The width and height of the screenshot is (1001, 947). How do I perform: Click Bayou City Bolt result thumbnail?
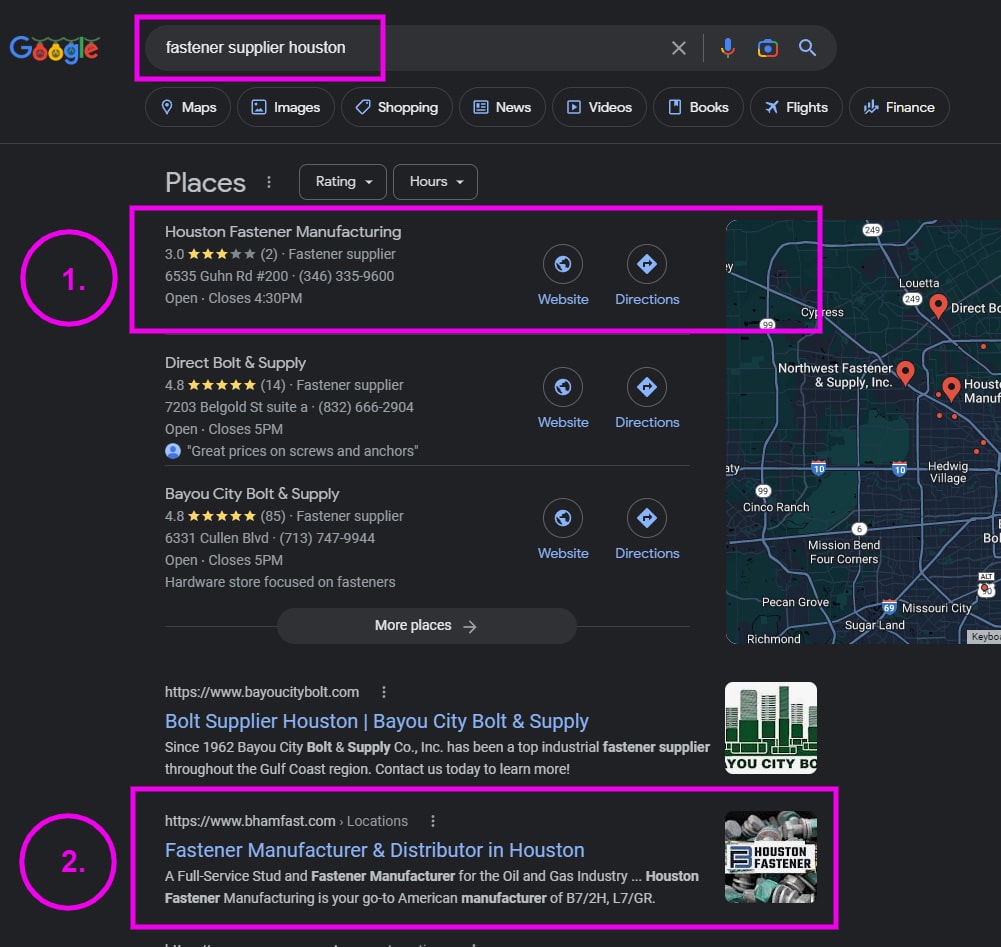tap(771, 728)
